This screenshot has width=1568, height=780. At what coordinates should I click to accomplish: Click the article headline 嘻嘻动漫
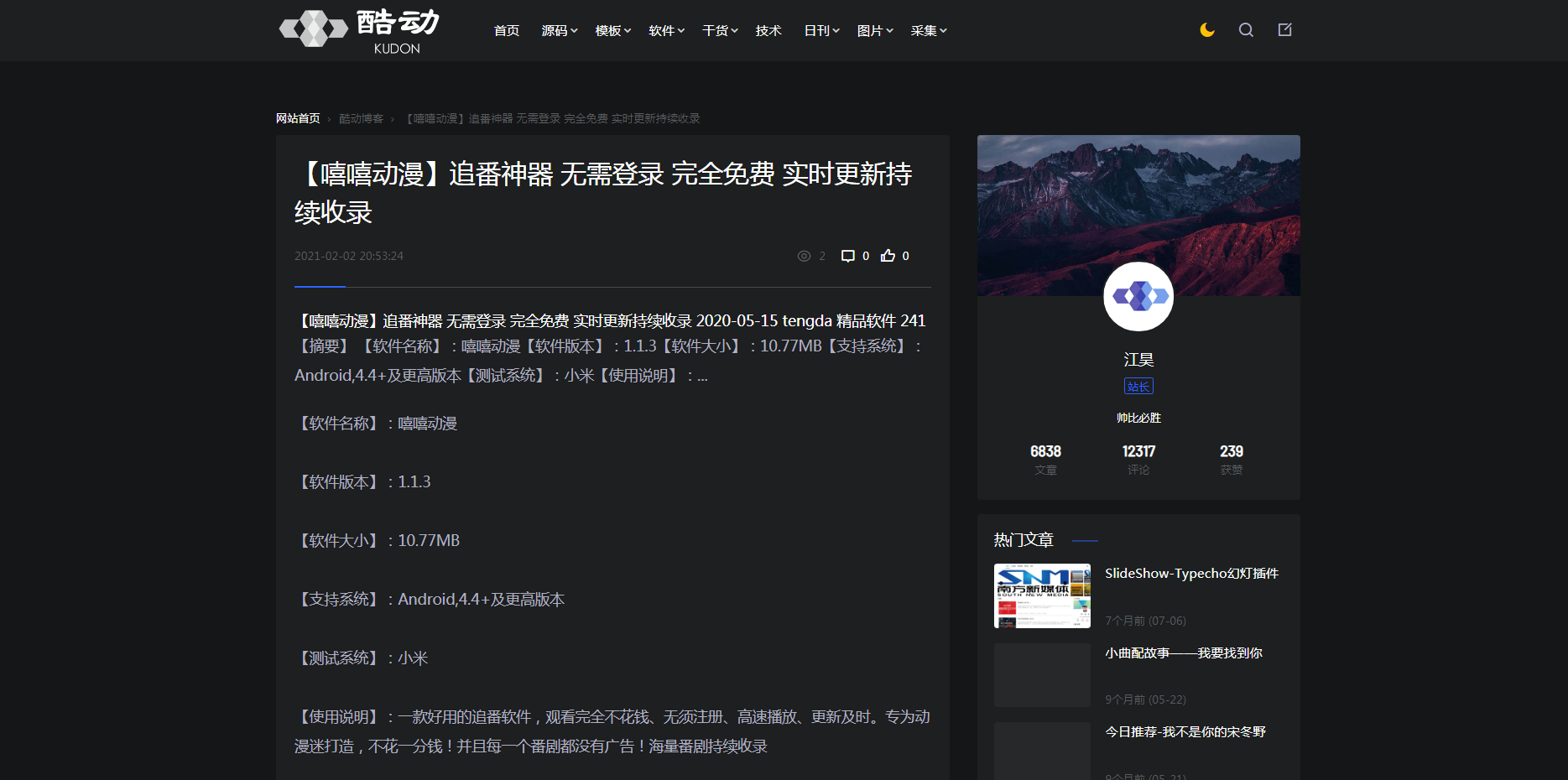(x=603, y=193)
